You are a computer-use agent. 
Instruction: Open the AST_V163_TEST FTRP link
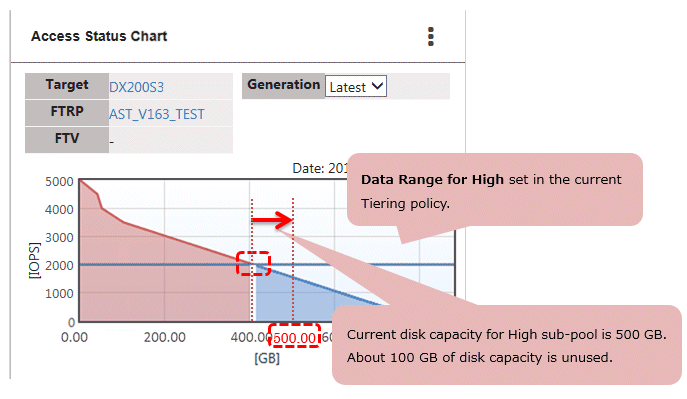(x=156, y=114)
